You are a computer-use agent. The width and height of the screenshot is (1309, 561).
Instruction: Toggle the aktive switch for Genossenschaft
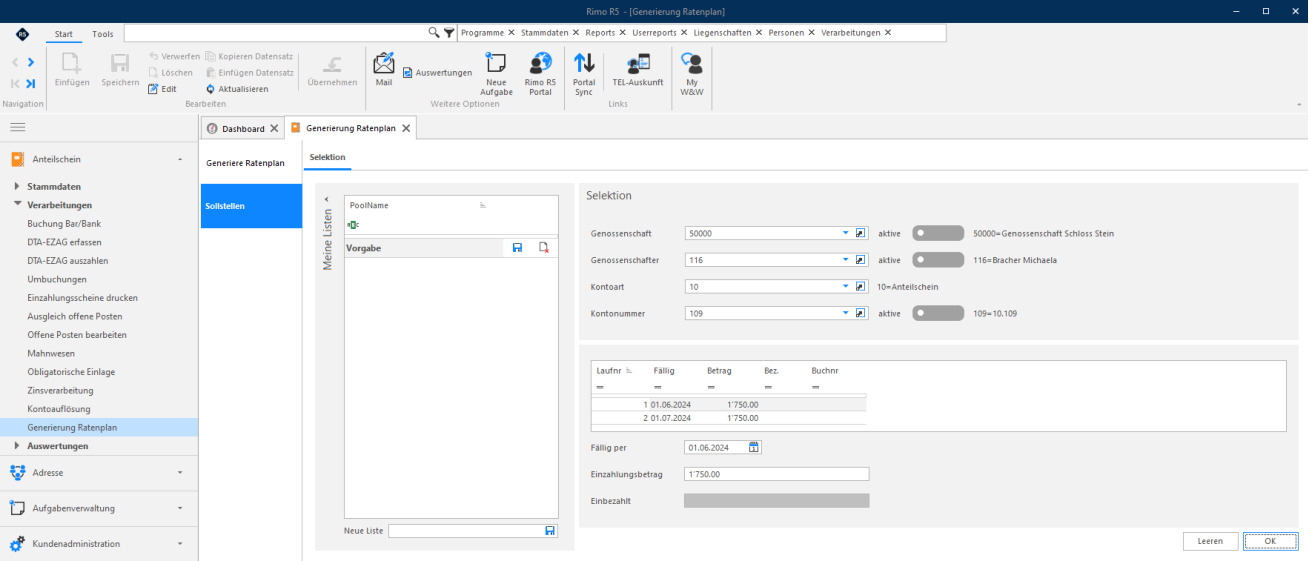point(938,233)
